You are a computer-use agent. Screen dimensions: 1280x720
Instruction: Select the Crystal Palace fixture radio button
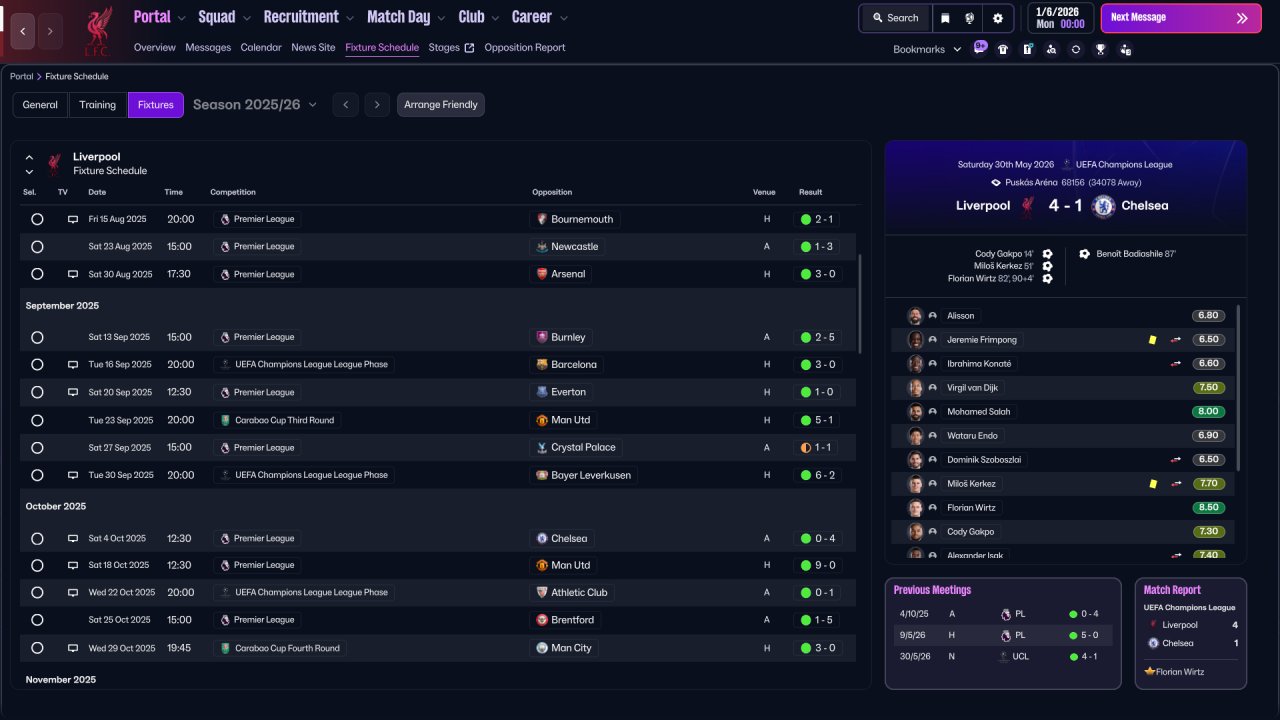tap(37, 448)
